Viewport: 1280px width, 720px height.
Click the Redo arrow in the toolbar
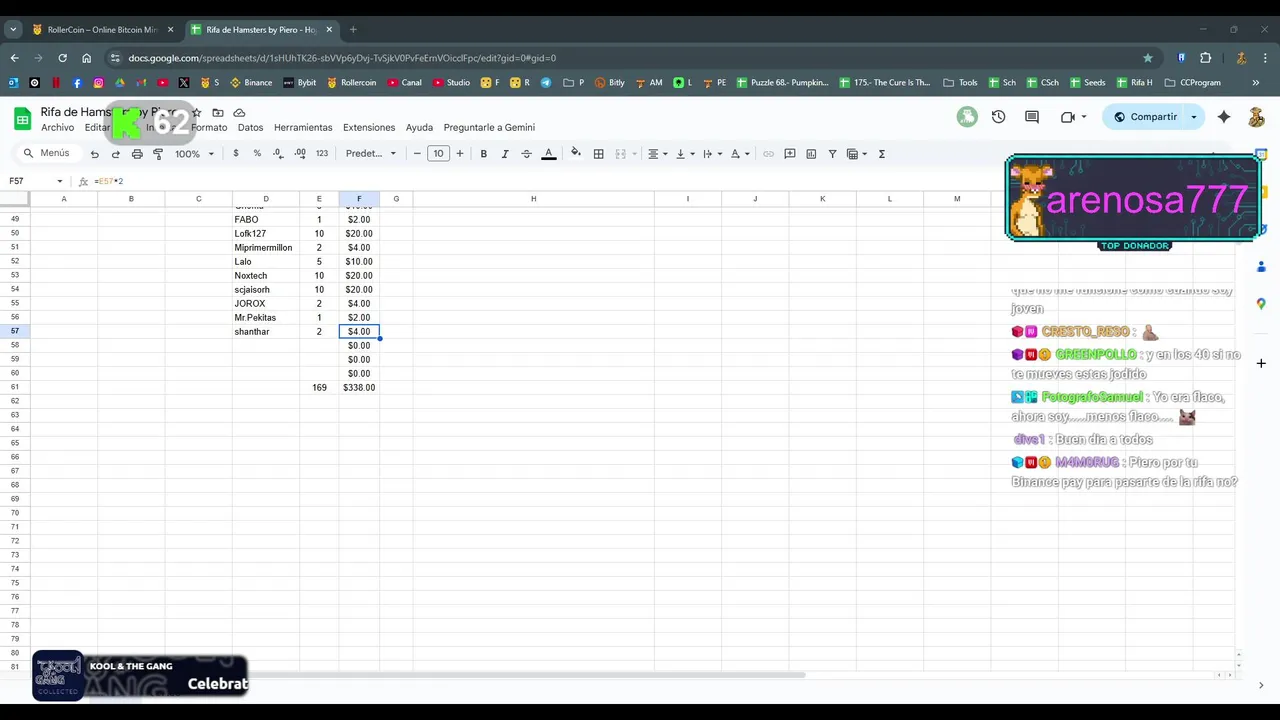coord(115,154)
